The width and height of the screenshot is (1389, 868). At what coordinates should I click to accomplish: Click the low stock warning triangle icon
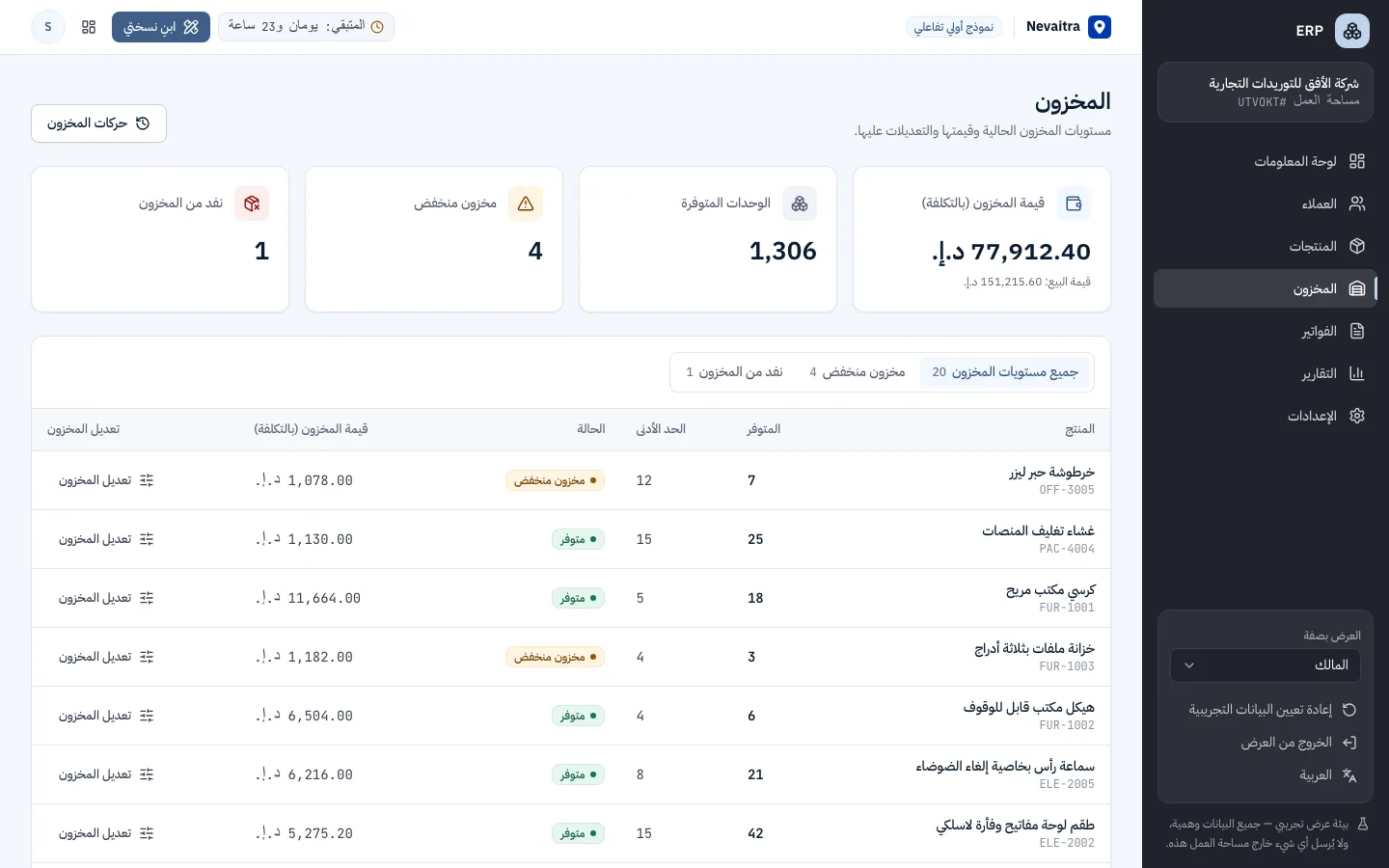pyautogui.click(x=526, y=203)
